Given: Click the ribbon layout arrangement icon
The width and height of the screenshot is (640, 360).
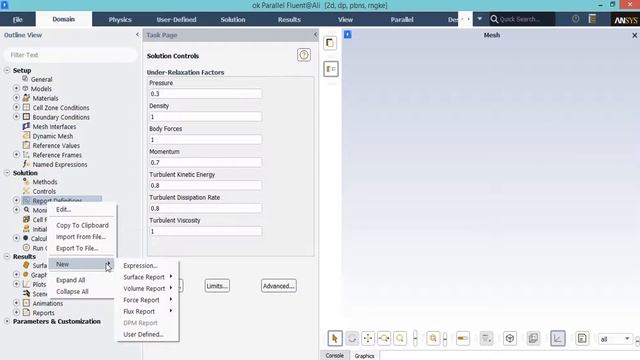Looking at the screenshot, I should coord(592,19).
